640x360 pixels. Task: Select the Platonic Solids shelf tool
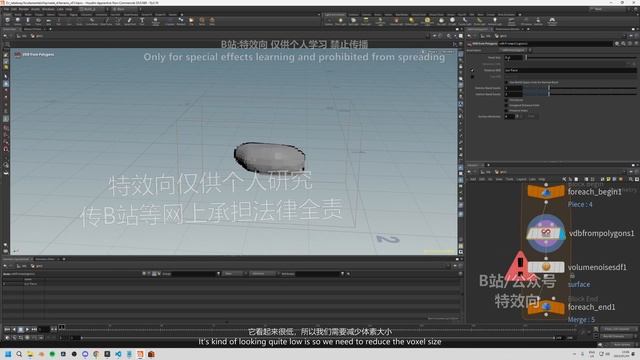[156, 21]
